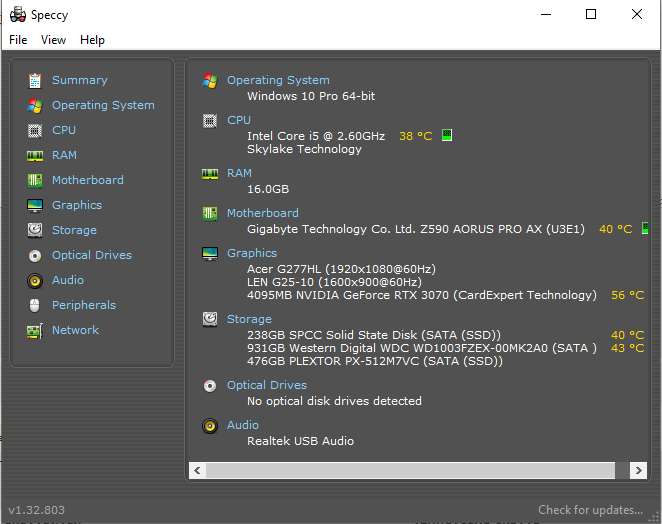
Task: Open the Help menu
Action: point(92,40)
